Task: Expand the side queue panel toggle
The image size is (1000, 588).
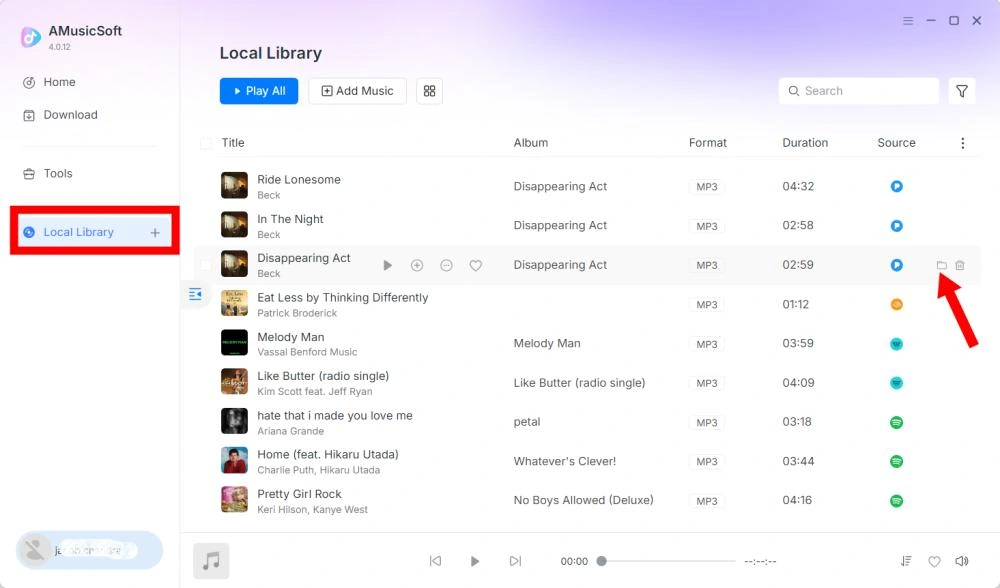Action: click(195, 294)
